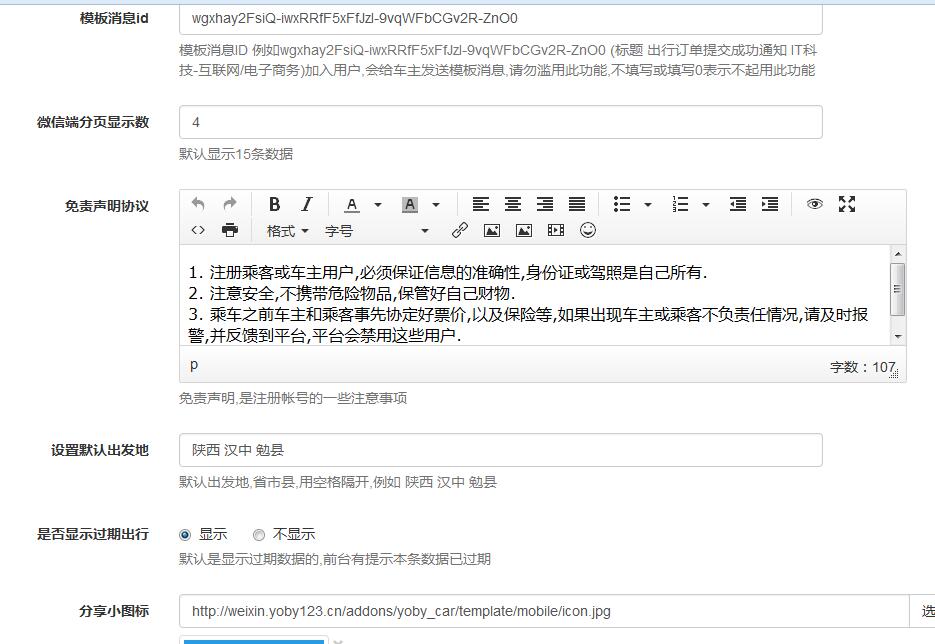The width and height of the screenshot is (935, 644).
Task: Toggle bold formatting in the editor
Action: coord(274,205)
